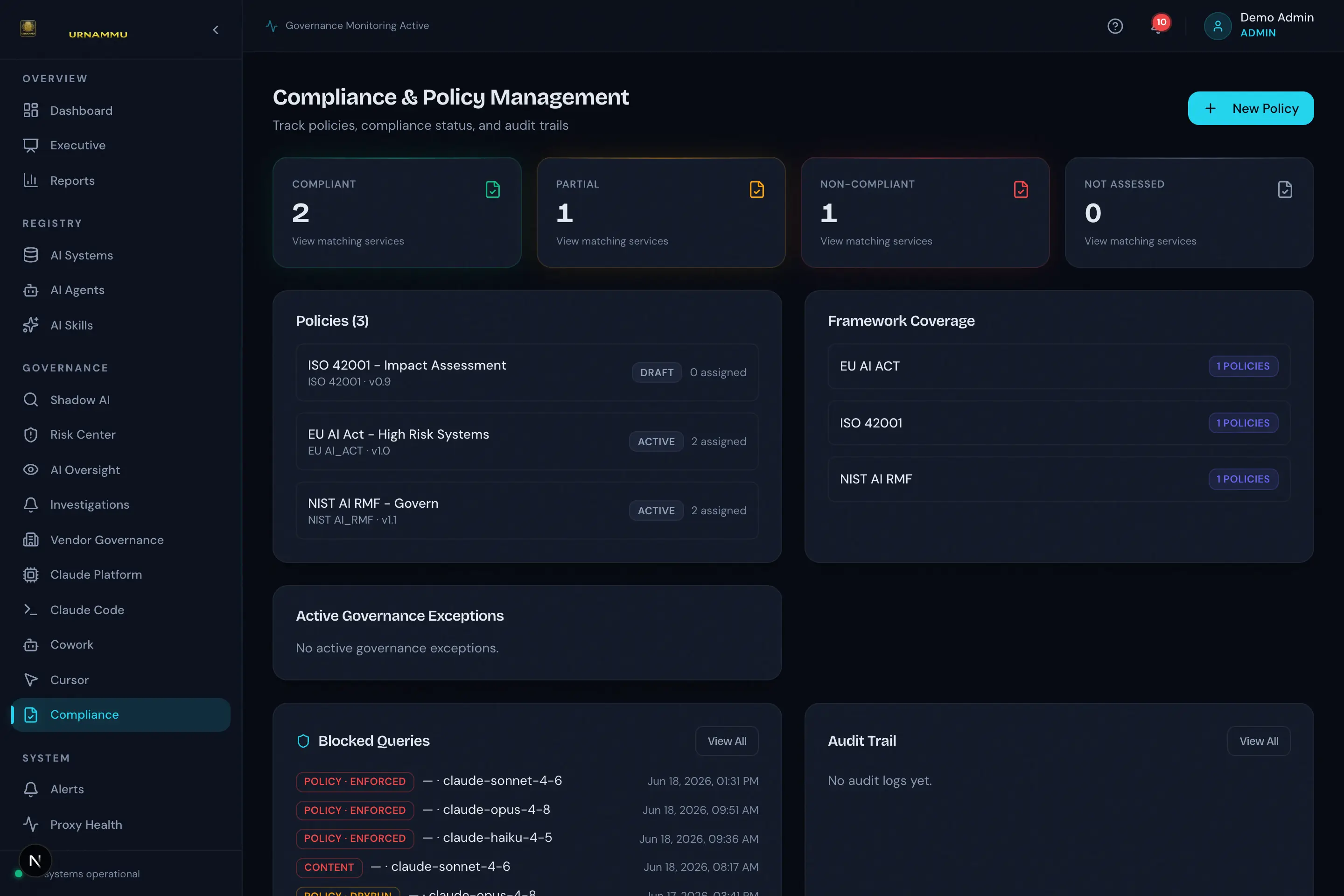Viewport: 1344px width, 896px height.
Task: Go to Investigations in the sidebar
Action: pos(120,504)
